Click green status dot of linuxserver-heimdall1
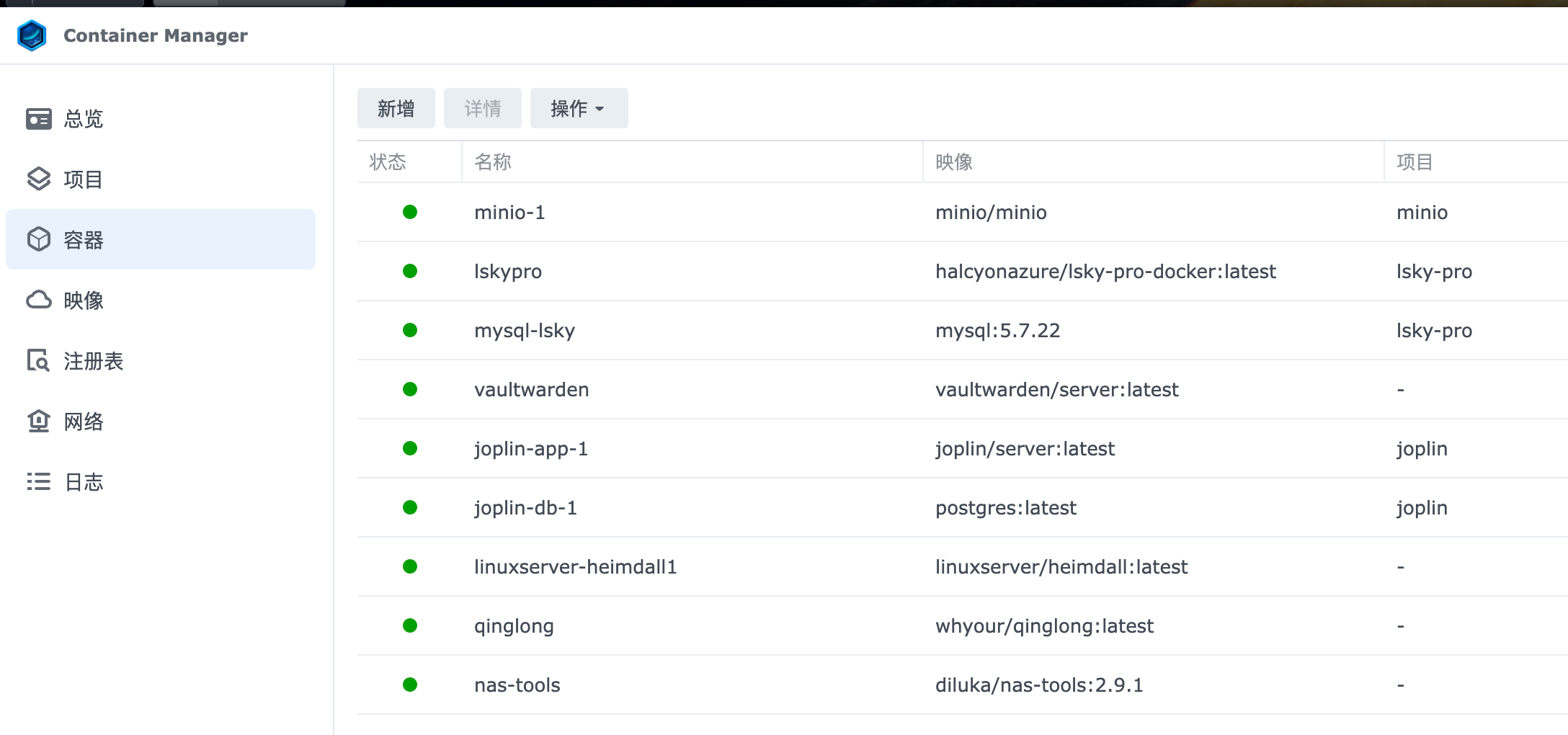1568x735 pixels. coord(410,566)
